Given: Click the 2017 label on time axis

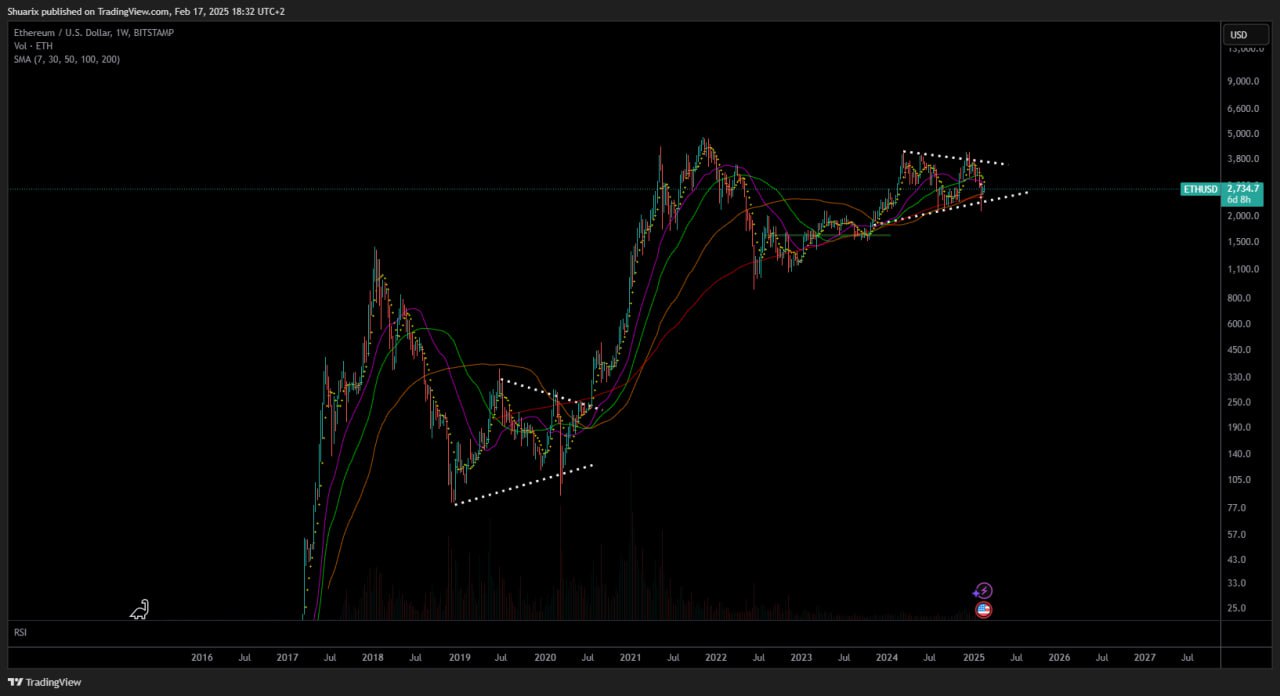Looking at the screenshot, I should coord(287,658).
